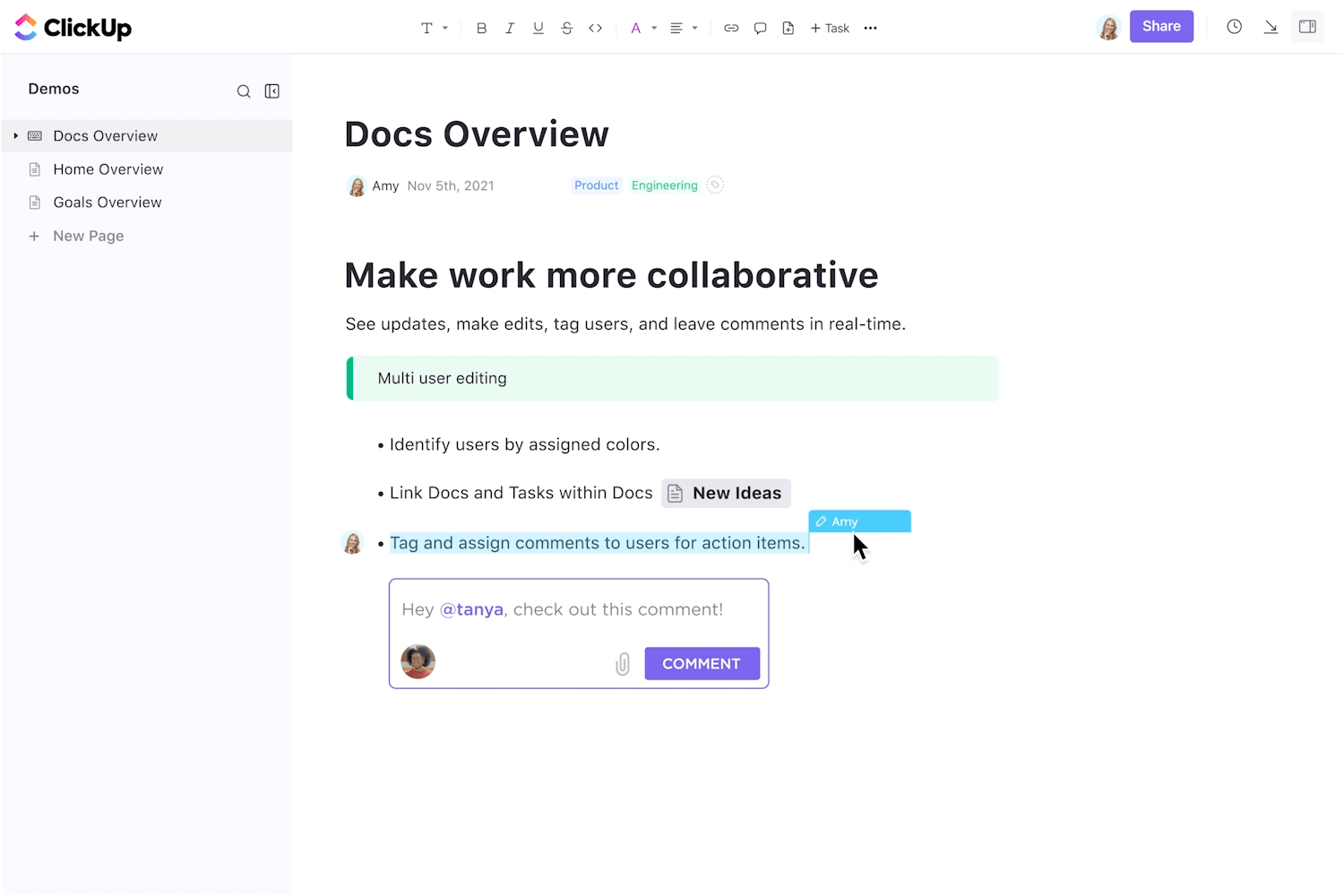
Task: Apply bold formatting to text
Action: [481, 28]
